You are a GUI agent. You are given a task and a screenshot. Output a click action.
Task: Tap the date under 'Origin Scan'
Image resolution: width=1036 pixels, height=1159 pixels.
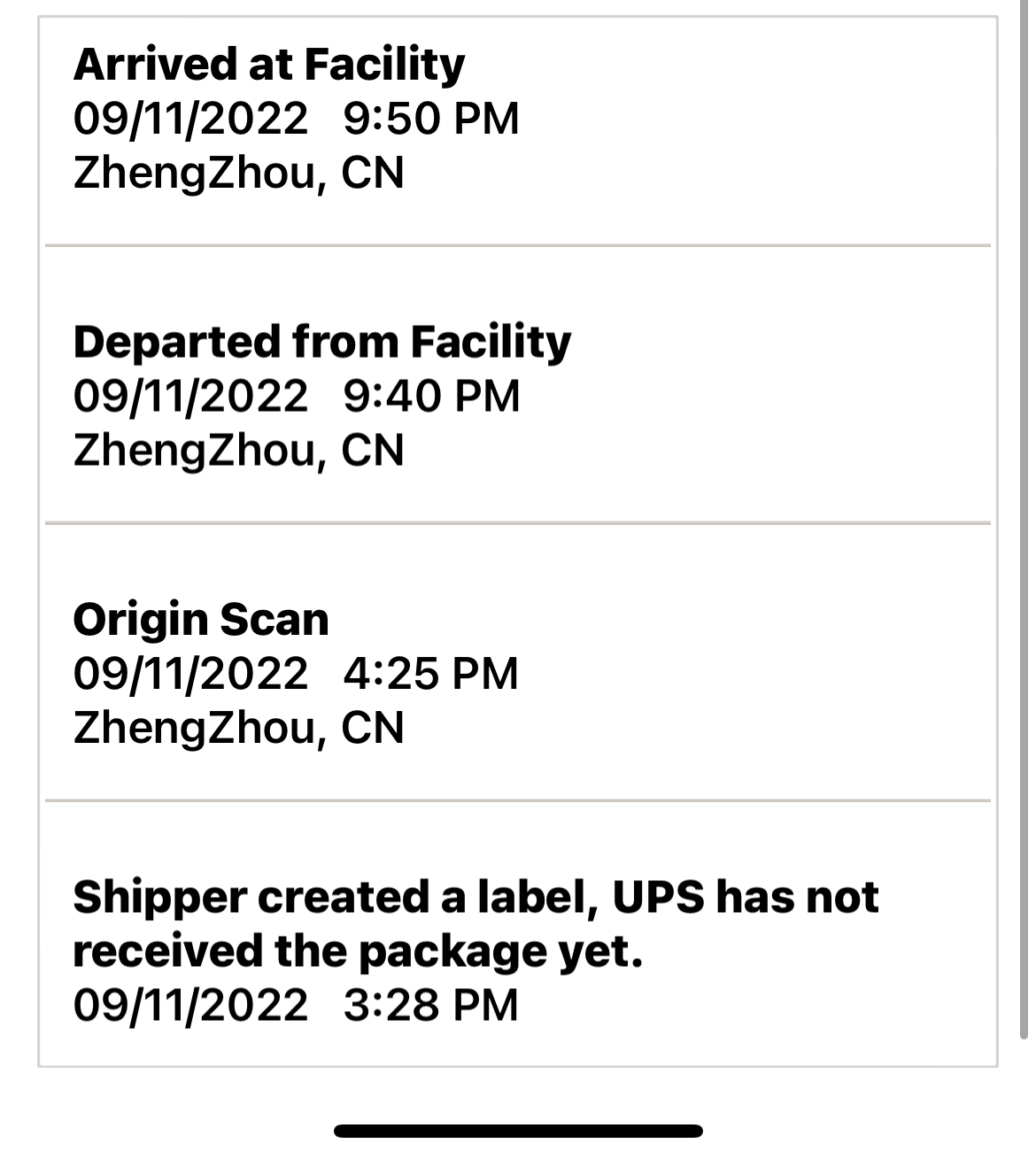[x=190, y=674]
